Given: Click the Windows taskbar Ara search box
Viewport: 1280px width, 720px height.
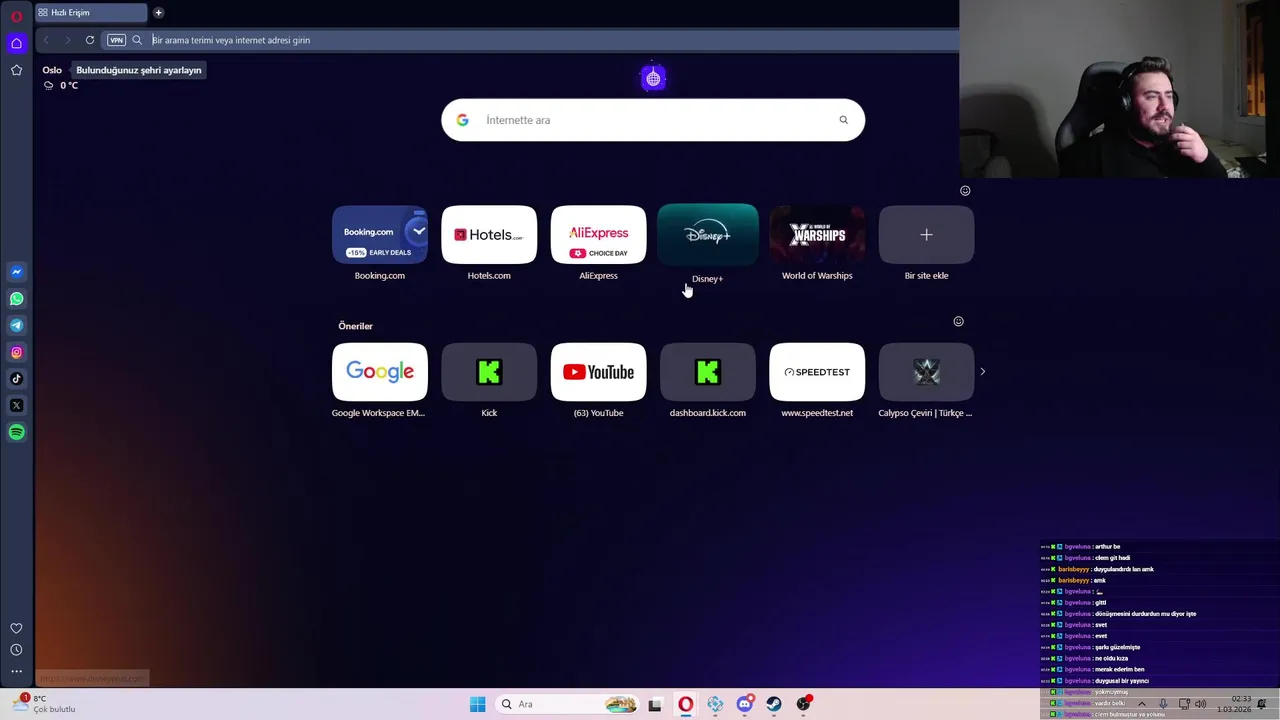Looking at the screenshot, I should pos(568,704).
